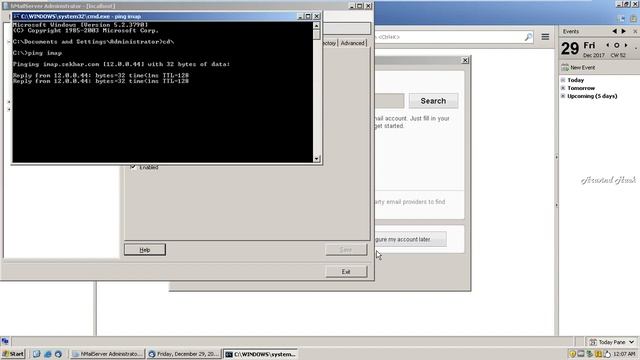The width and height of the screenshot is (640, 360).
Task: Switch to hMailServer Administrator taskbar button
Action: [108, 354]
